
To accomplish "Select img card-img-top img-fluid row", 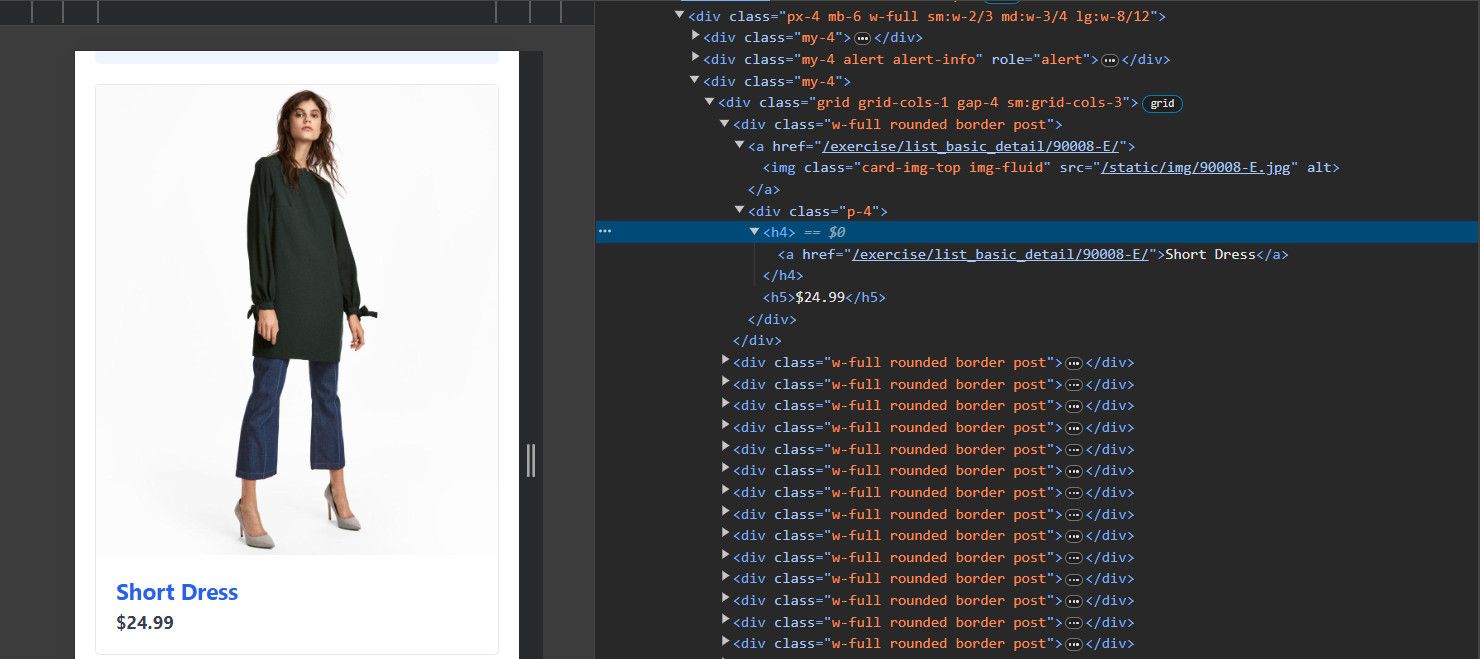I will pos(1051,168).
